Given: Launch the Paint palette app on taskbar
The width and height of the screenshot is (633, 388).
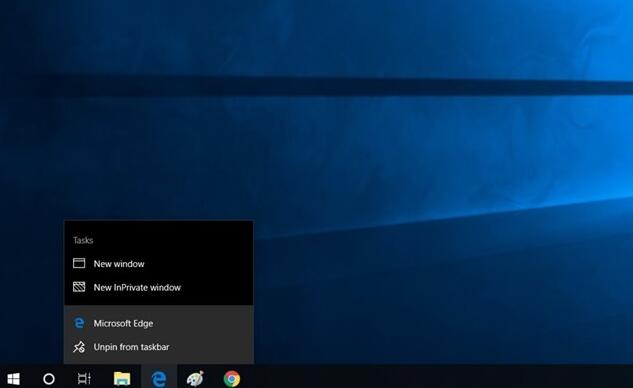Looking at the screenshot, I should pos(195,379).
